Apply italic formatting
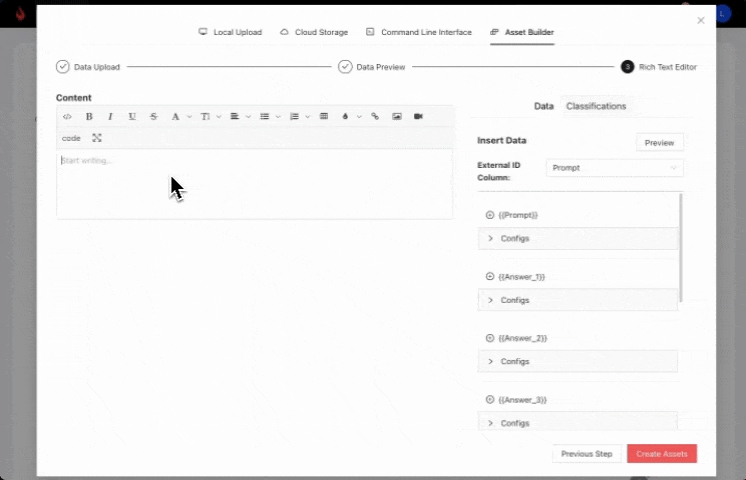 110,116
